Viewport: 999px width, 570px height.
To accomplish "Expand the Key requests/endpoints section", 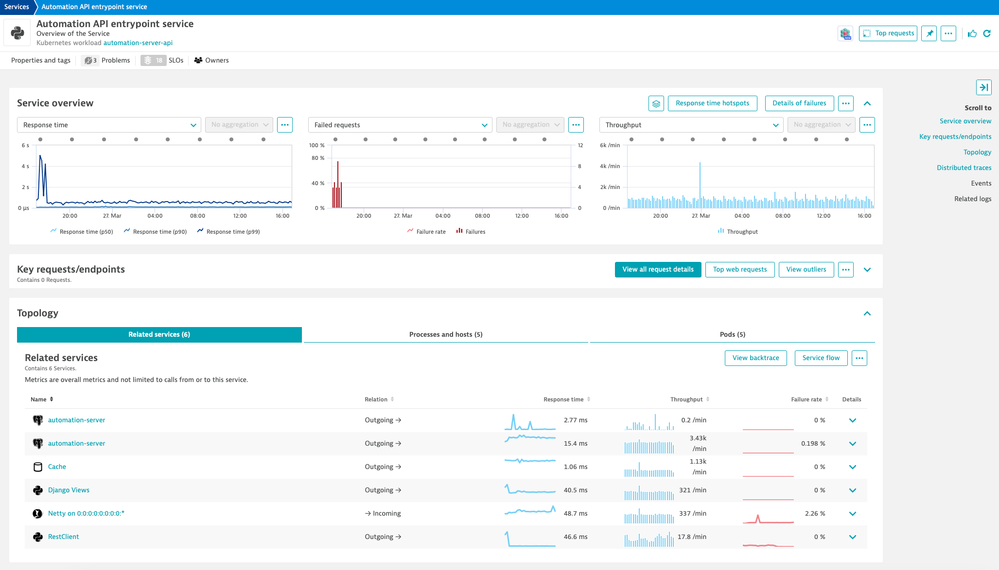I will [867, 269].
